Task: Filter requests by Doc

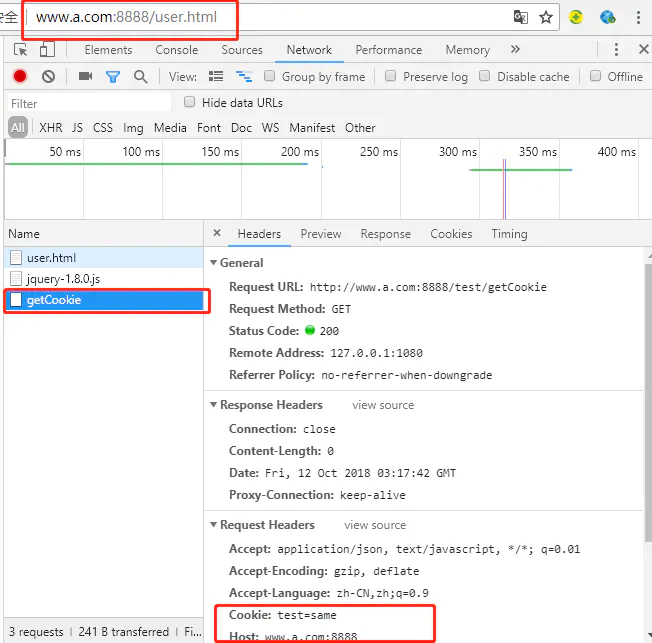Action: [241, 128]
